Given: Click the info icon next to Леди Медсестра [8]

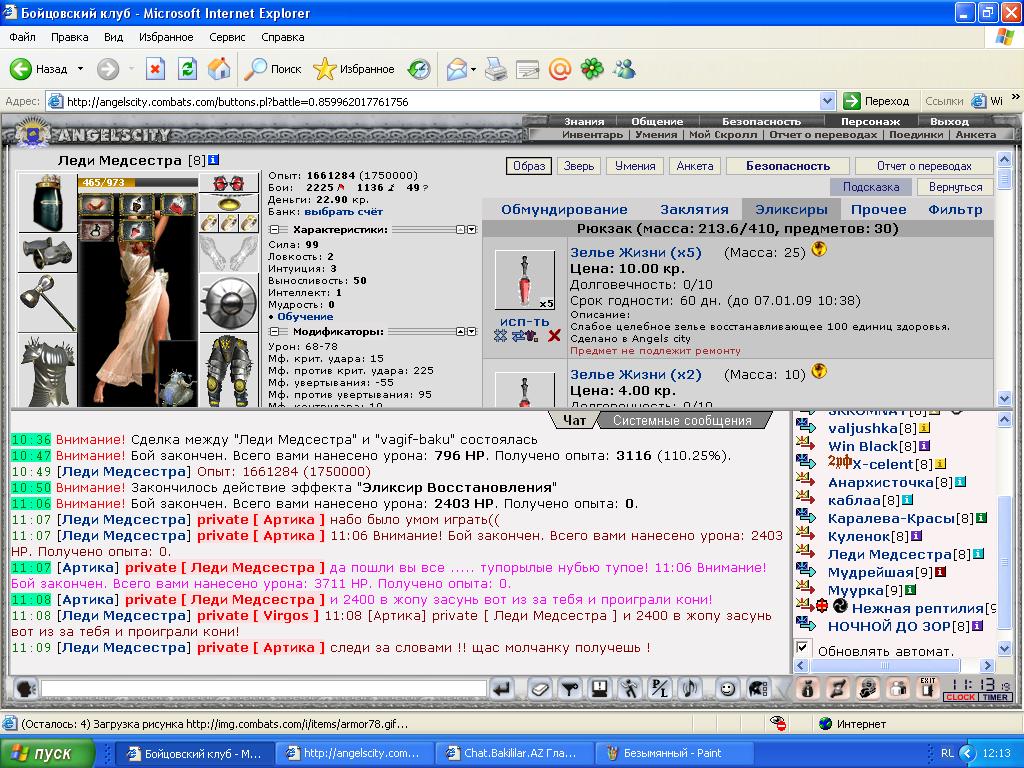Looking at the screenshot, I should [214, 160].
